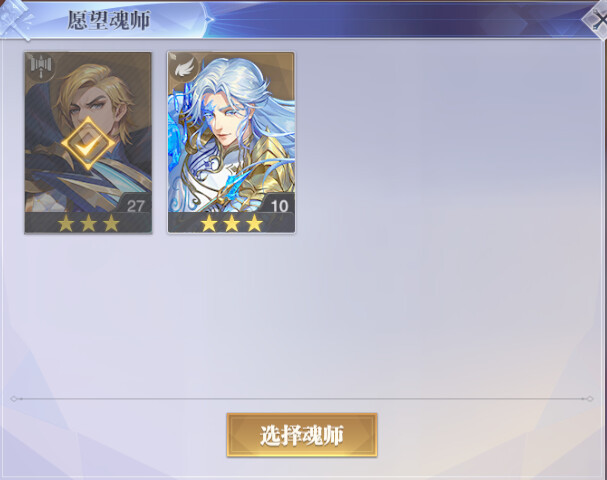
Task: Click the right diamond end of the divider line
Action: [590, 399]
